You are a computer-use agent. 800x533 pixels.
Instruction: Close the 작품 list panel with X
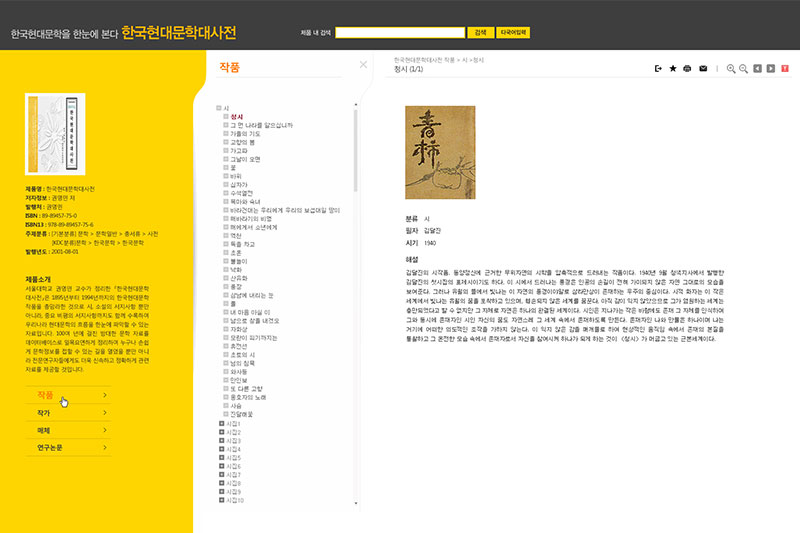tap(363, 65)
